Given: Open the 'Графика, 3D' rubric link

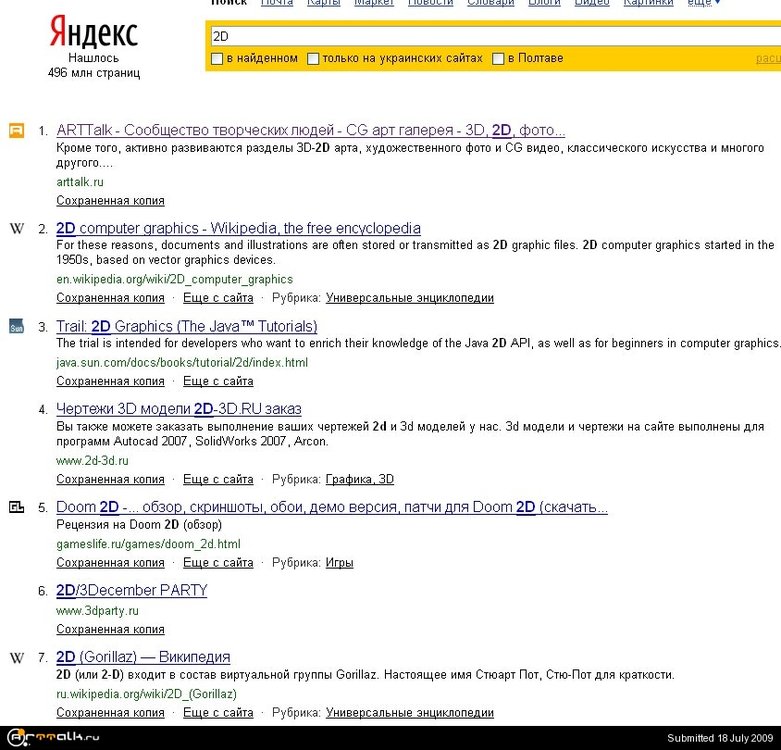Looking at the screenshot, I should click(x=360, y=479).
